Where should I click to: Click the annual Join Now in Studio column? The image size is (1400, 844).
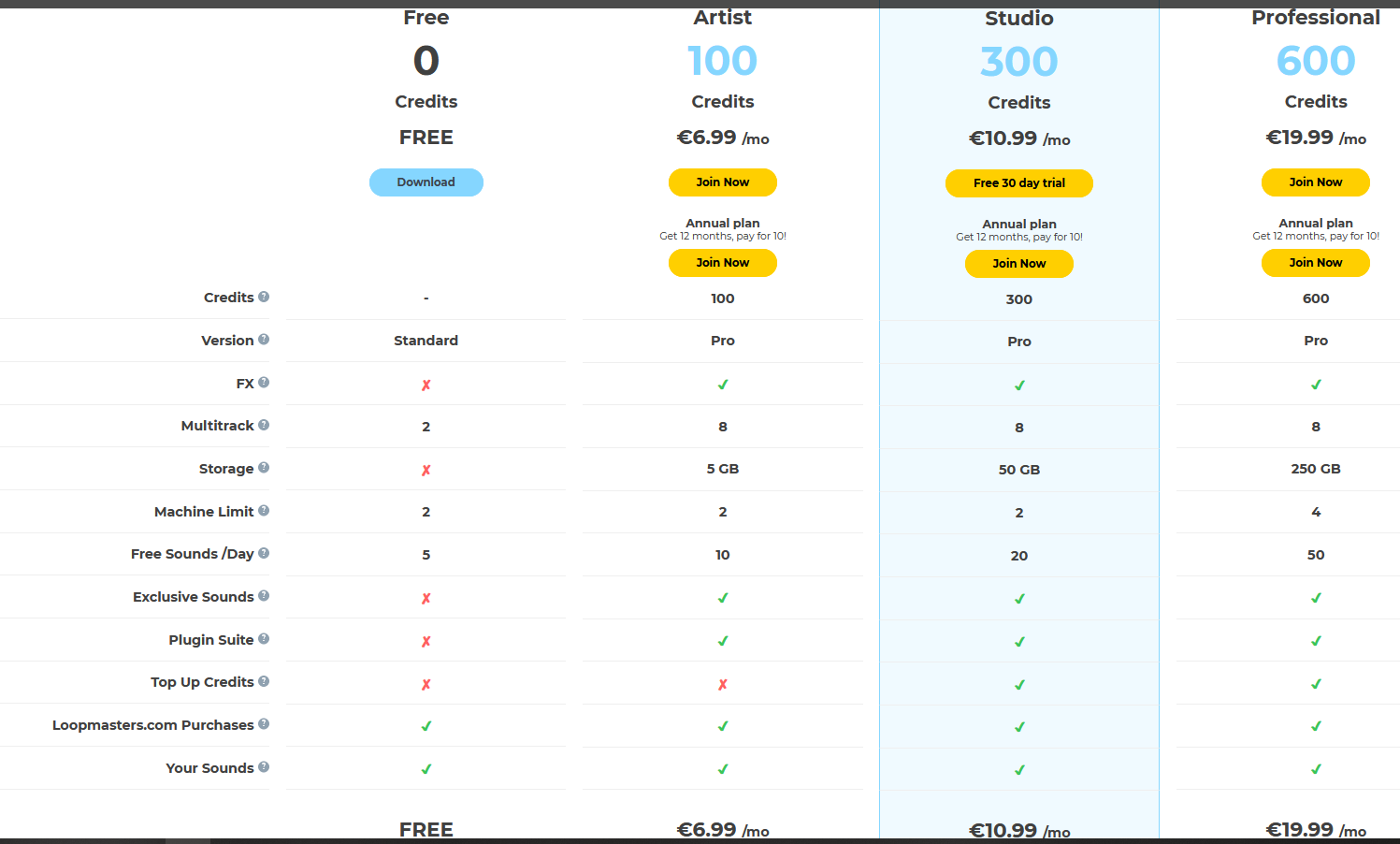click(1019, 264)
